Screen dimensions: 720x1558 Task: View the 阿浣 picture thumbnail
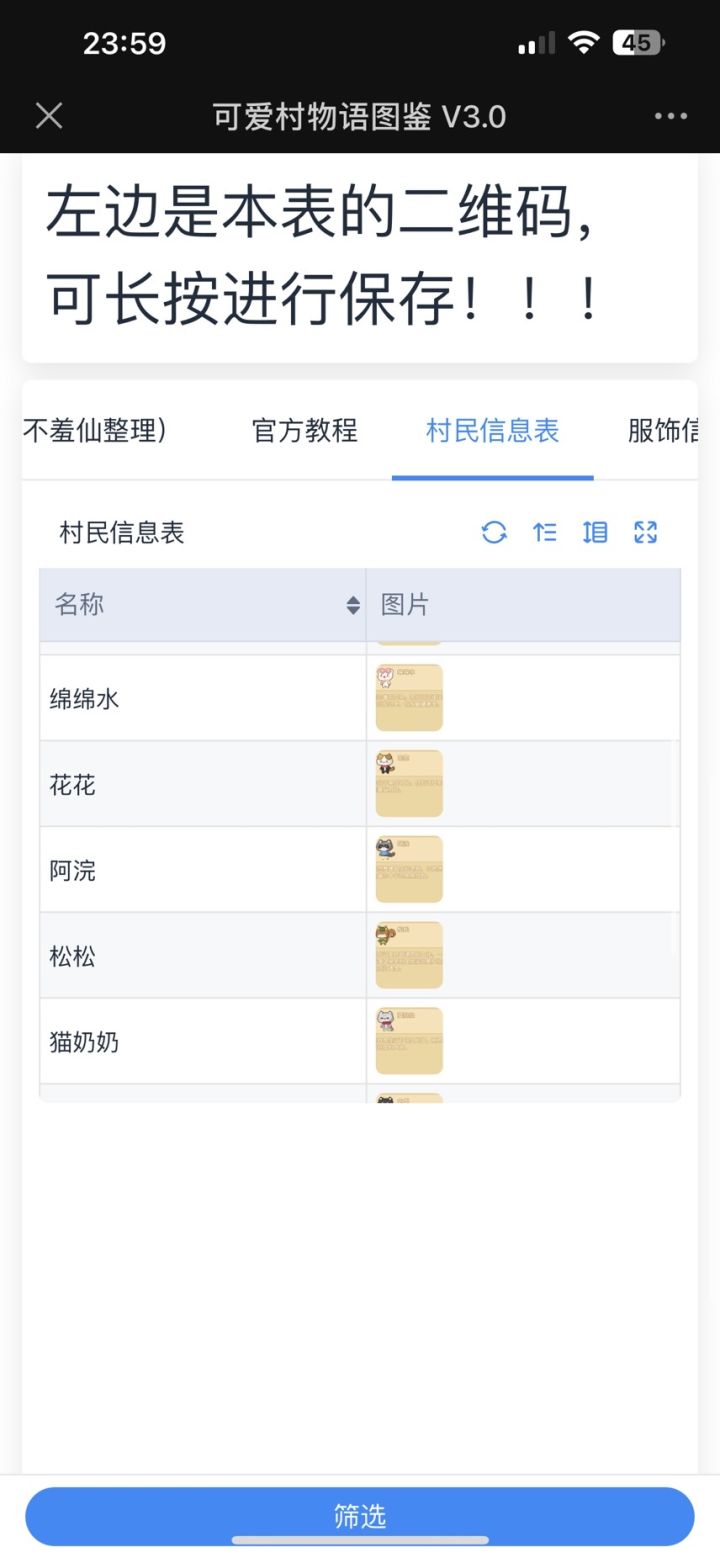click(409, 870)
